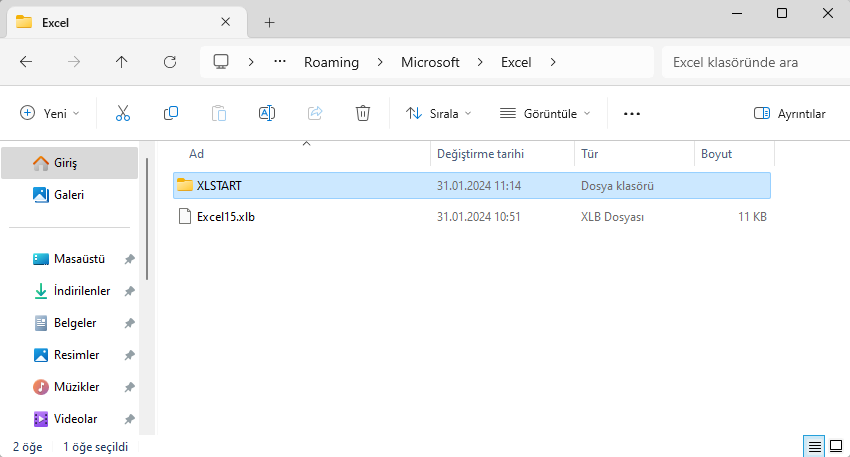The height and width of the screenshot is (457, 850).
Task: Open a new tab with plus
Action: click(x=269, y=22)
